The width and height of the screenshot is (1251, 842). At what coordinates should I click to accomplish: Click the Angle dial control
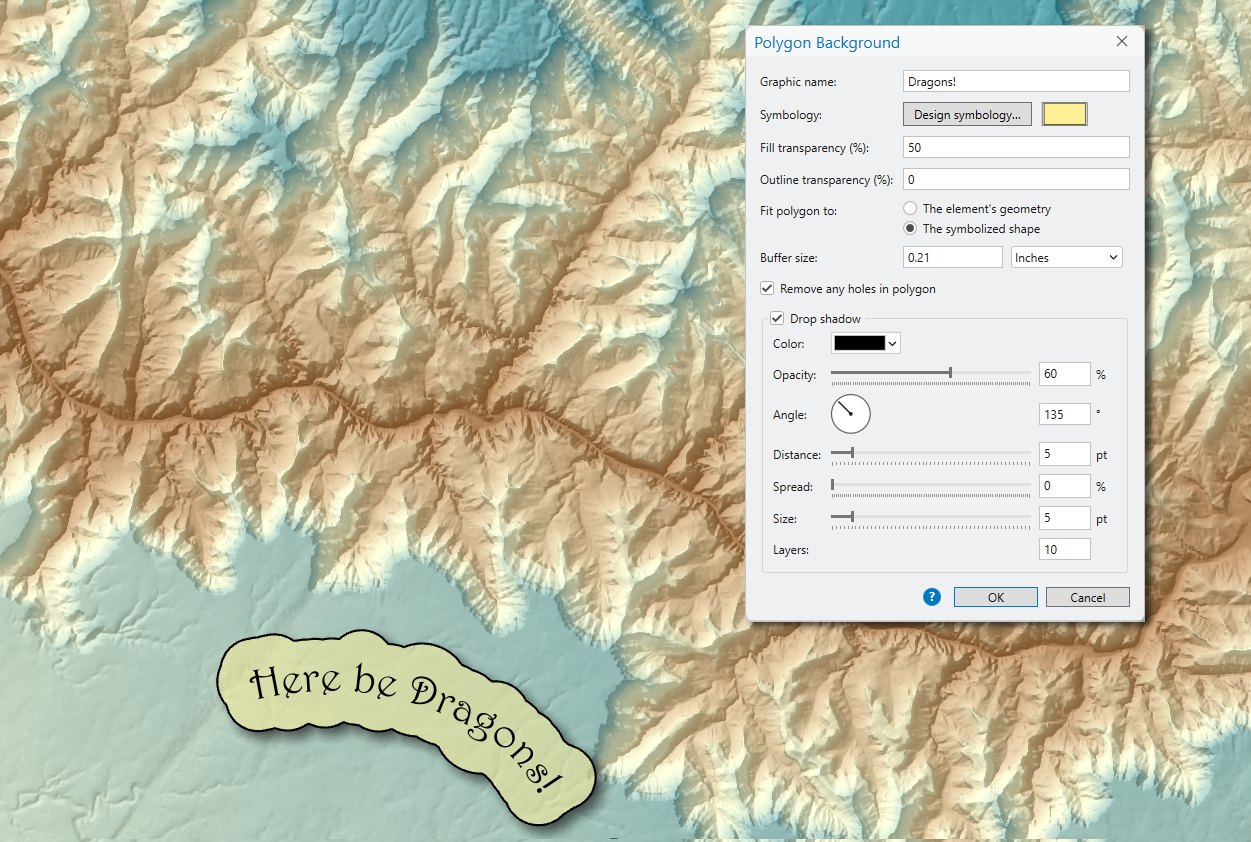pyautogui.click(x=851, y=414)
